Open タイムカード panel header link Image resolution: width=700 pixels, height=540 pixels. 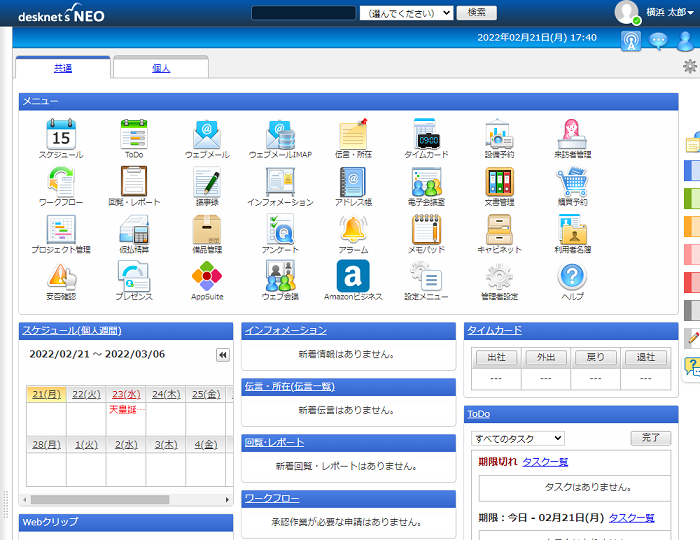tap(494, 330)
